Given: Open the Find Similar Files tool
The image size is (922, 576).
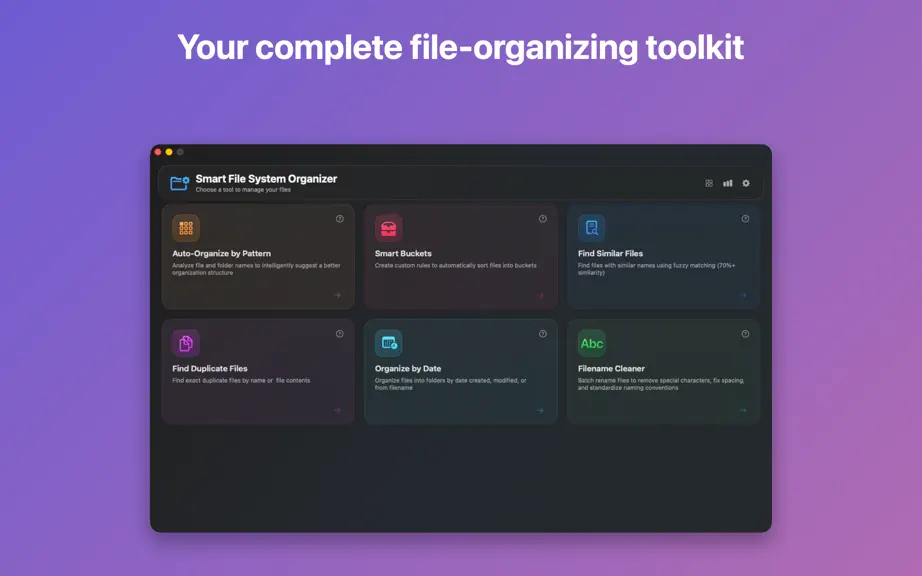Looking at the screenshot, I should (664, 256).
